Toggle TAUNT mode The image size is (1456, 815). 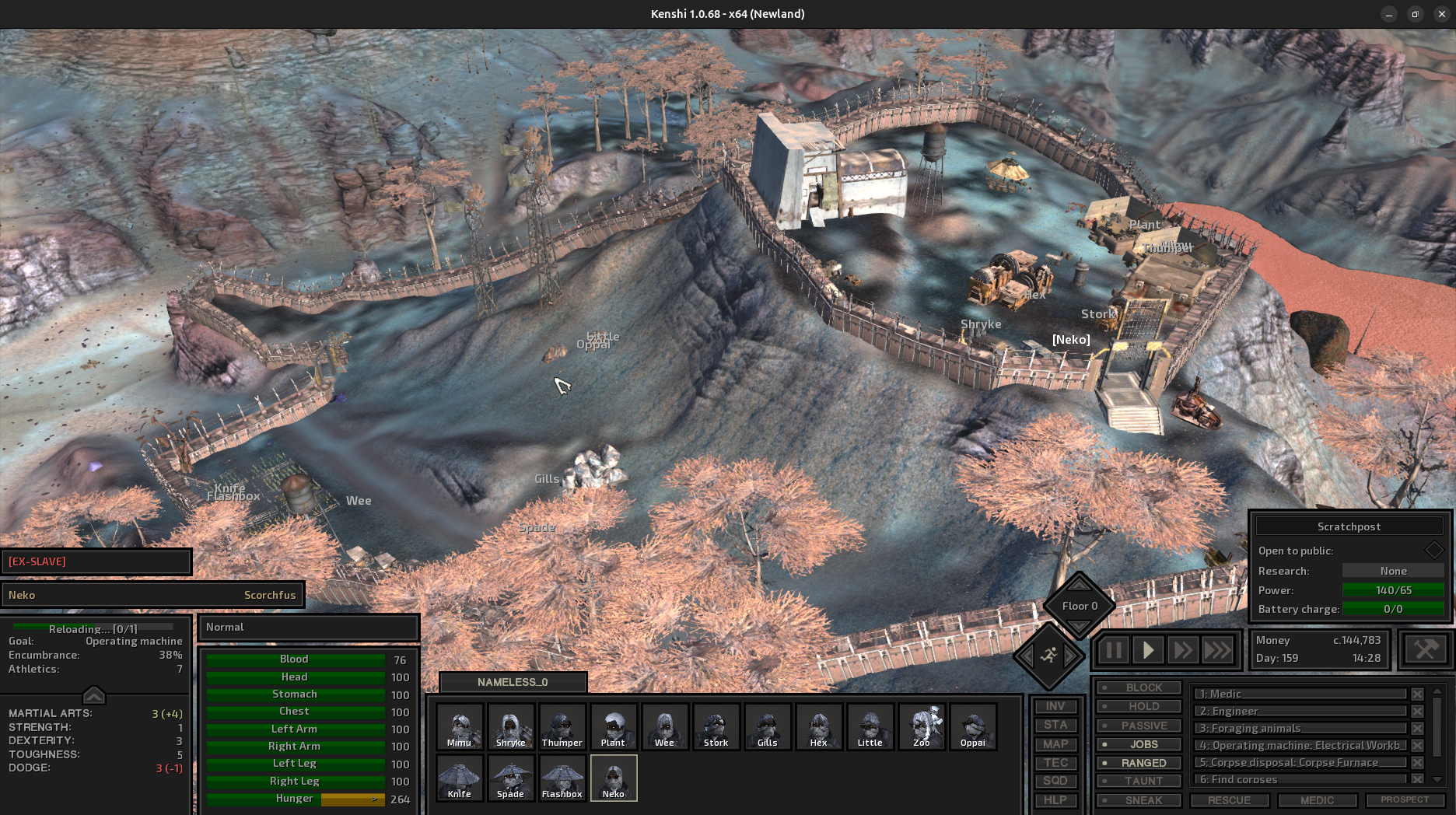[1139, 781]
